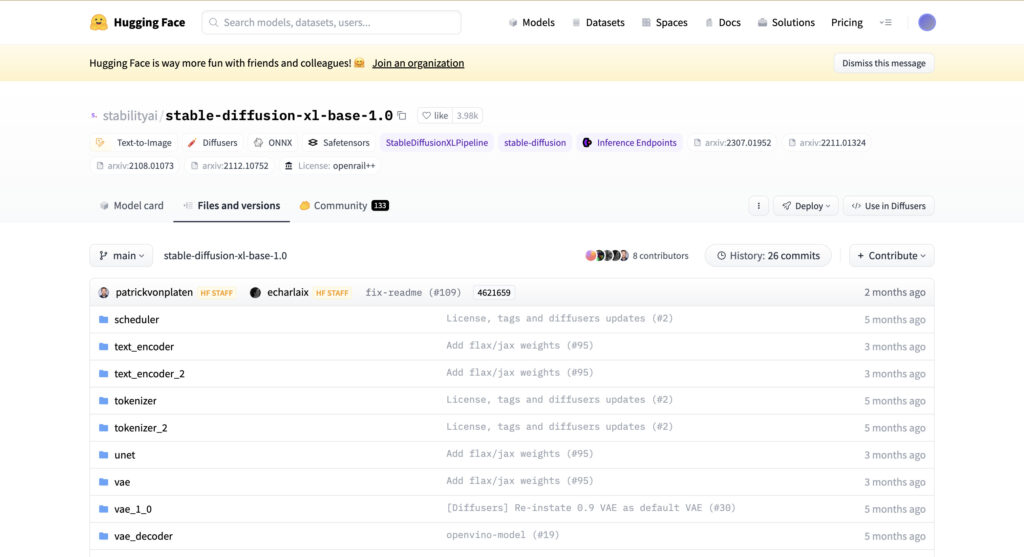Click the Text-to-Image tag icon

tap(101, 142)
